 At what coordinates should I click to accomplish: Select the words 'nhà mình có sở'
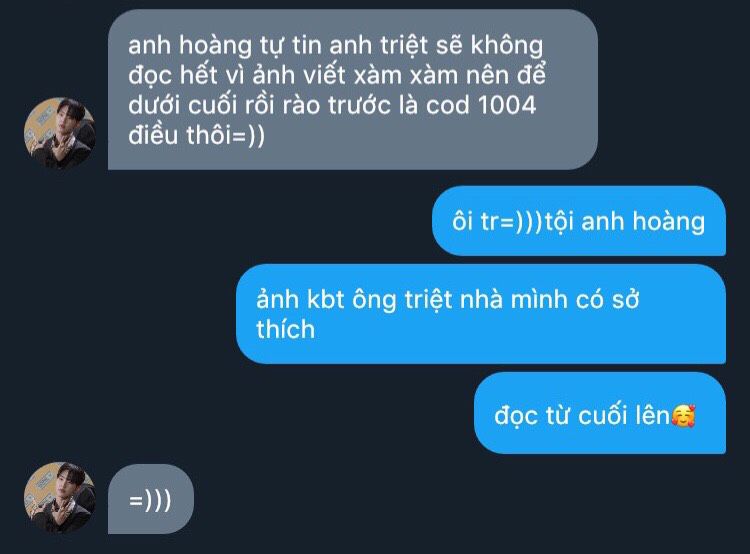tap(549, 300)
